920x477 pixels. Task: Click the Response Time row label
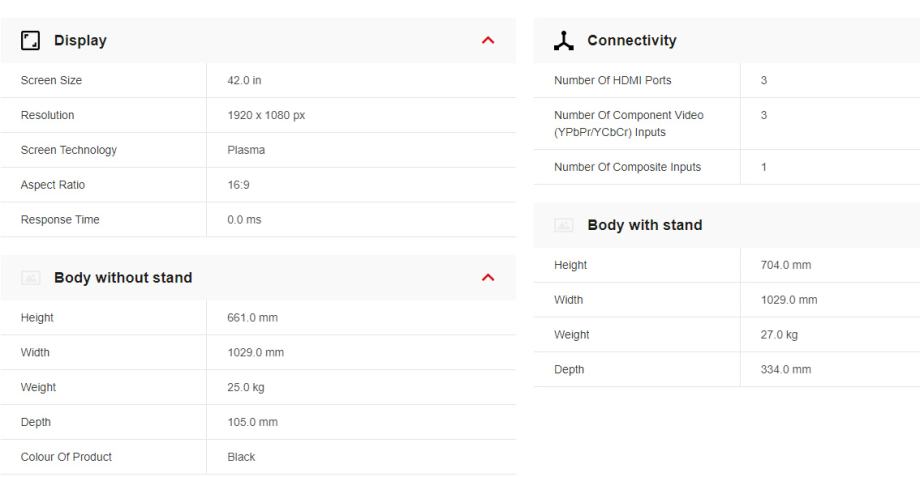coord(59,220)
